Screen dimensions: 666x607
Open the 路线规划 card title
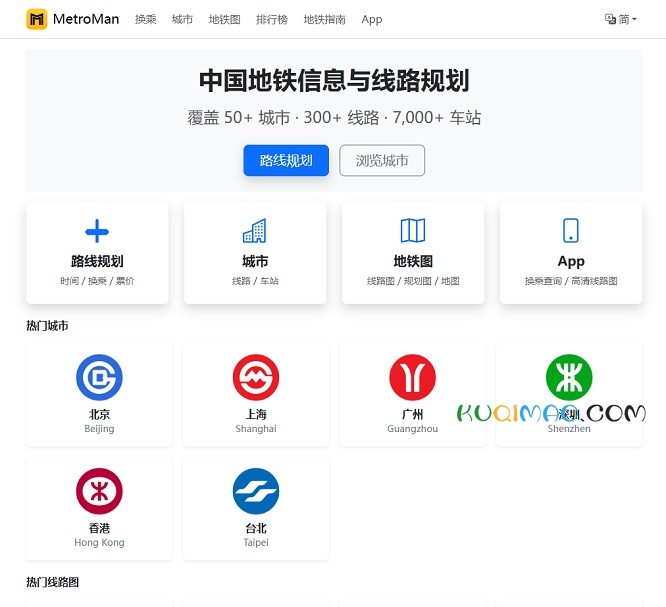[97, 261]
